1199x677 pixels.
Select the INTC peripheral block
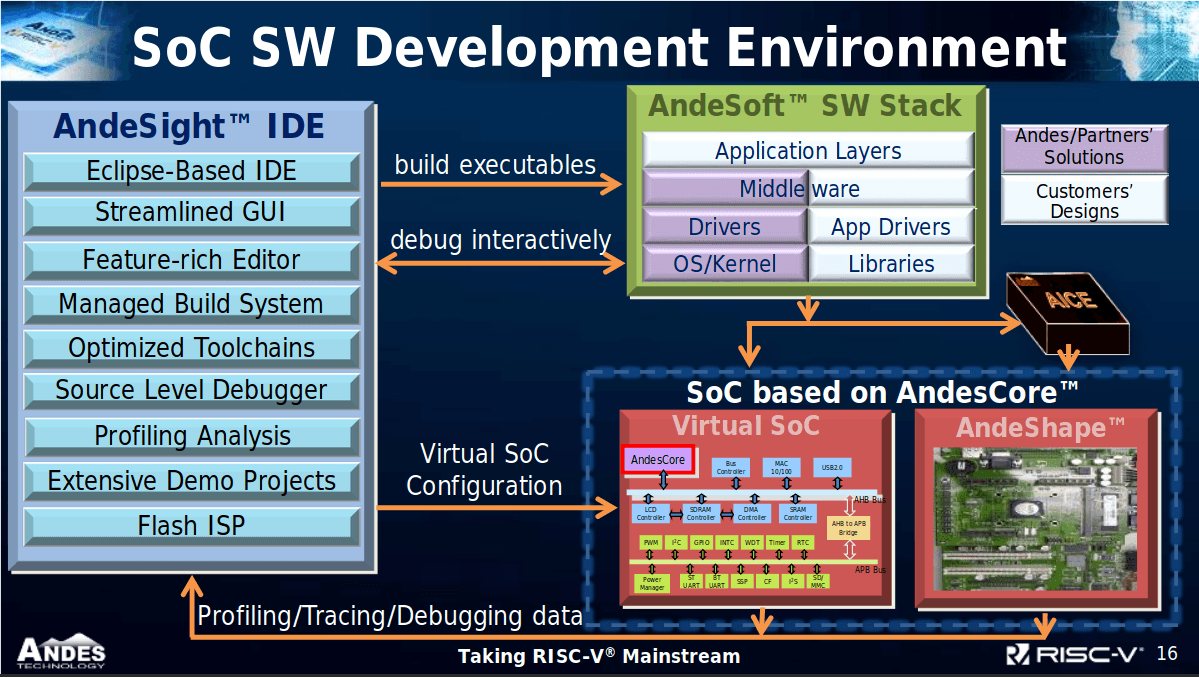(x=726, y=542)
